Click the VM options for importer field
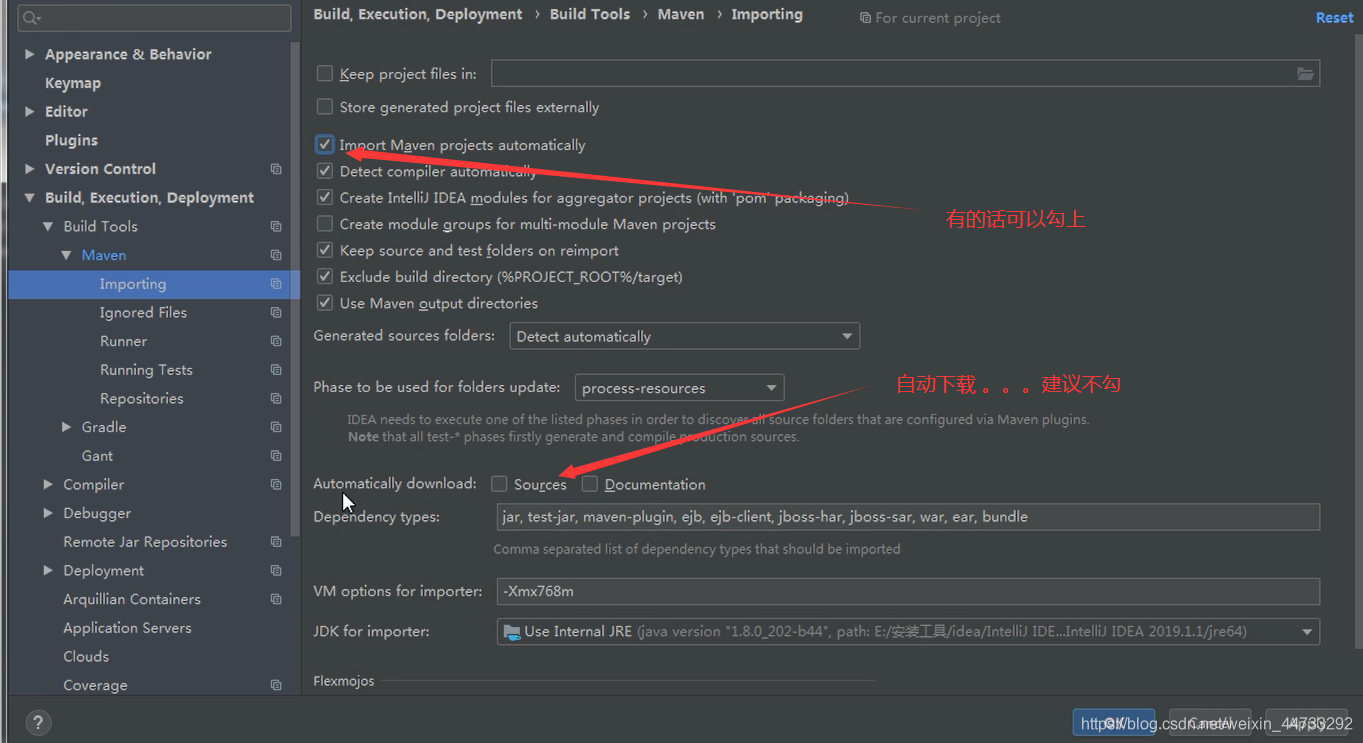Viewport: 1363px width, 743px height. 908,591
